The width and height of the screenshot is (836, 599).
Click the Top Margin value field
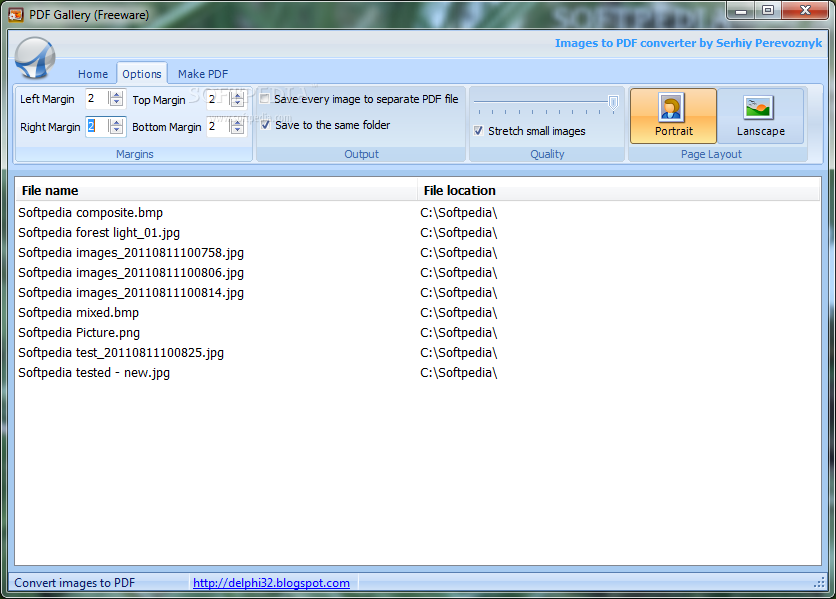[x=218, y=99]
